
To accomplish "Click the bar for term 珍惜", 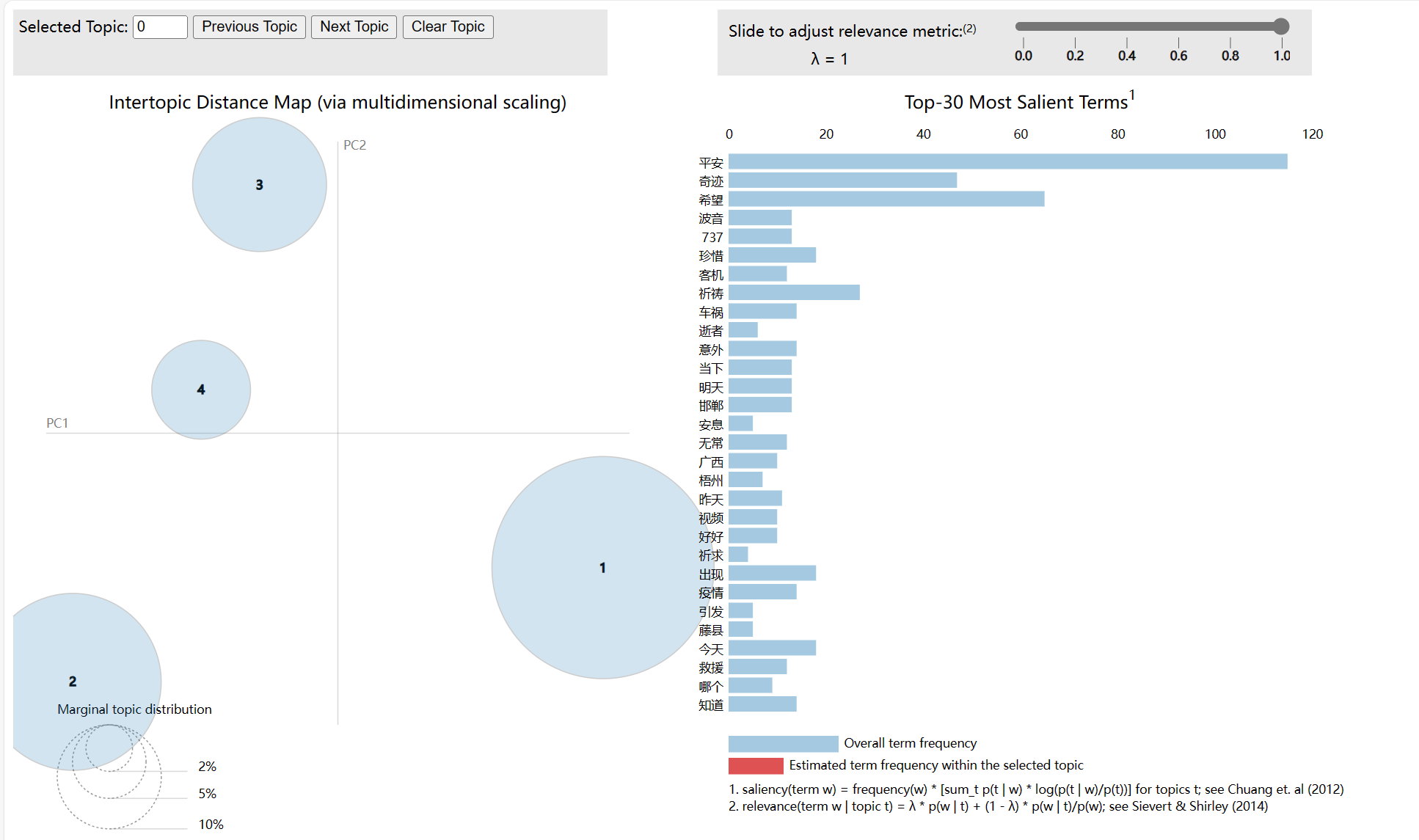I will click(772, 255).
